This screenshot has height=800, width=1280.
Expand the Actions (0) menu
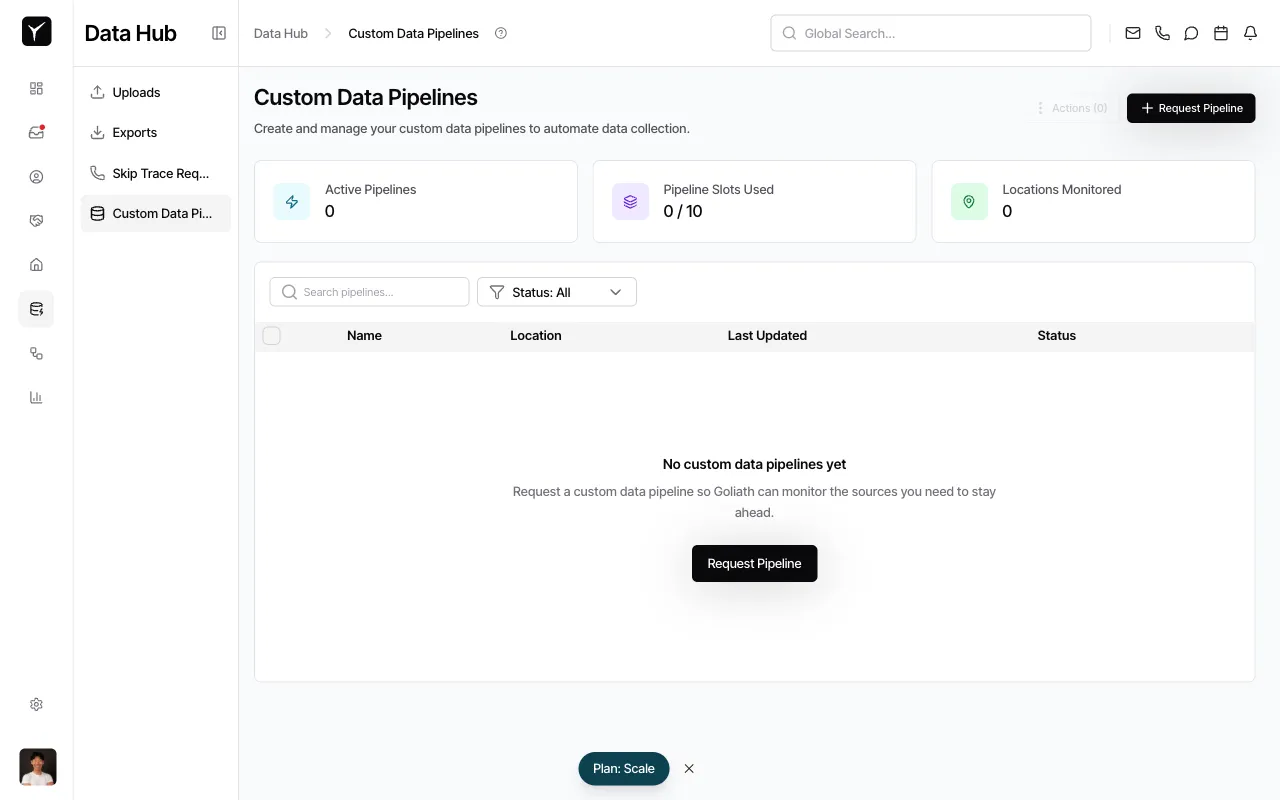[1071, 108]
